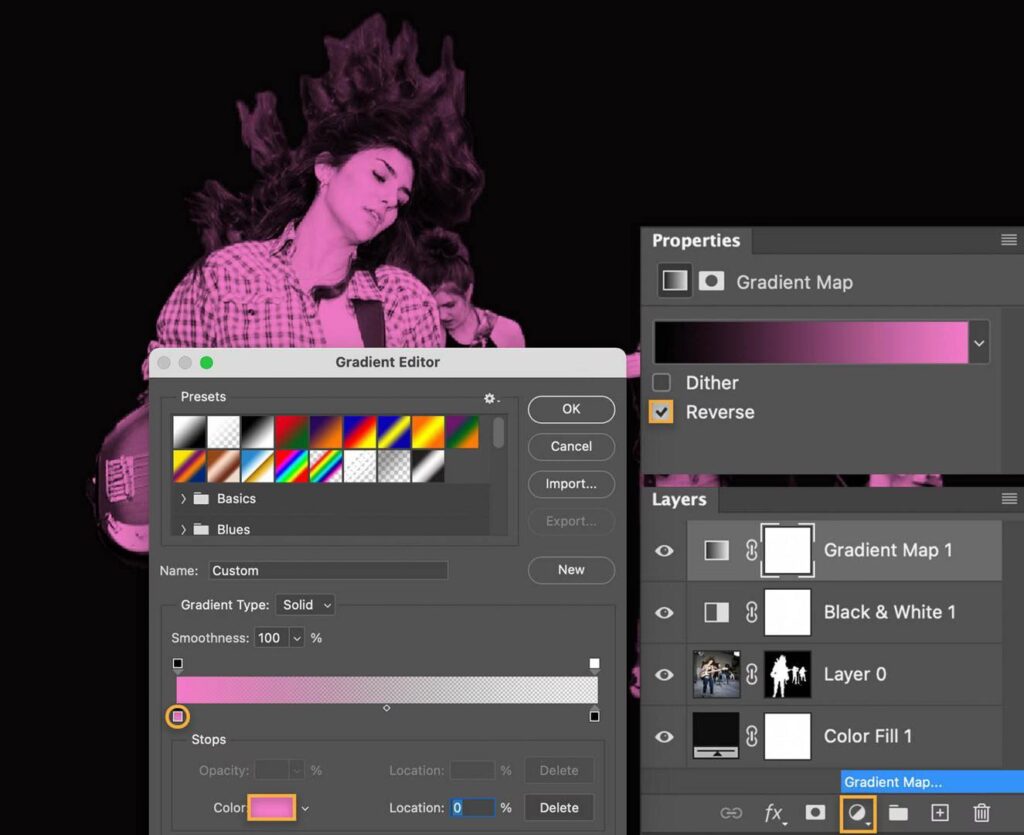Screen dimensions: 1024x835
Task: Hide the Black & White 1 layer
Action: point(664,612)
